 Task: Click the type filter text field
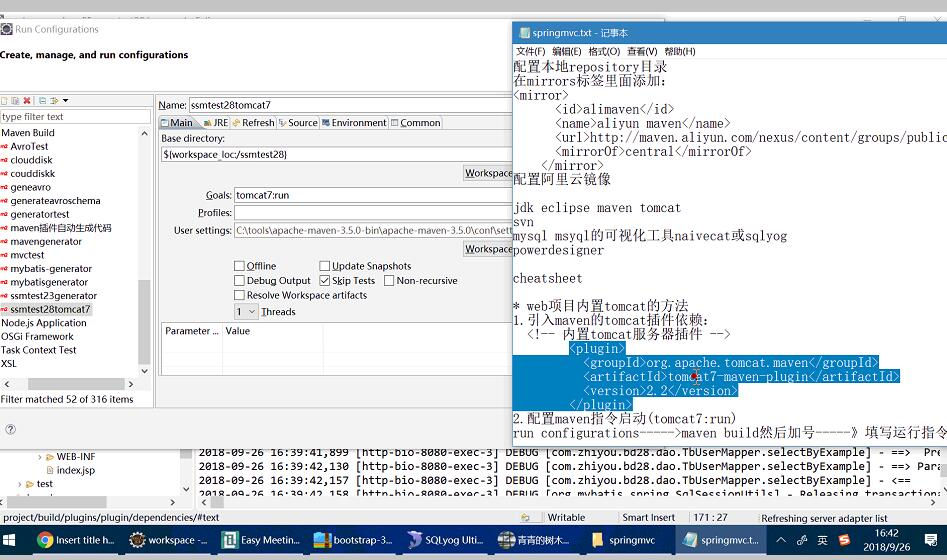point(75,117)
